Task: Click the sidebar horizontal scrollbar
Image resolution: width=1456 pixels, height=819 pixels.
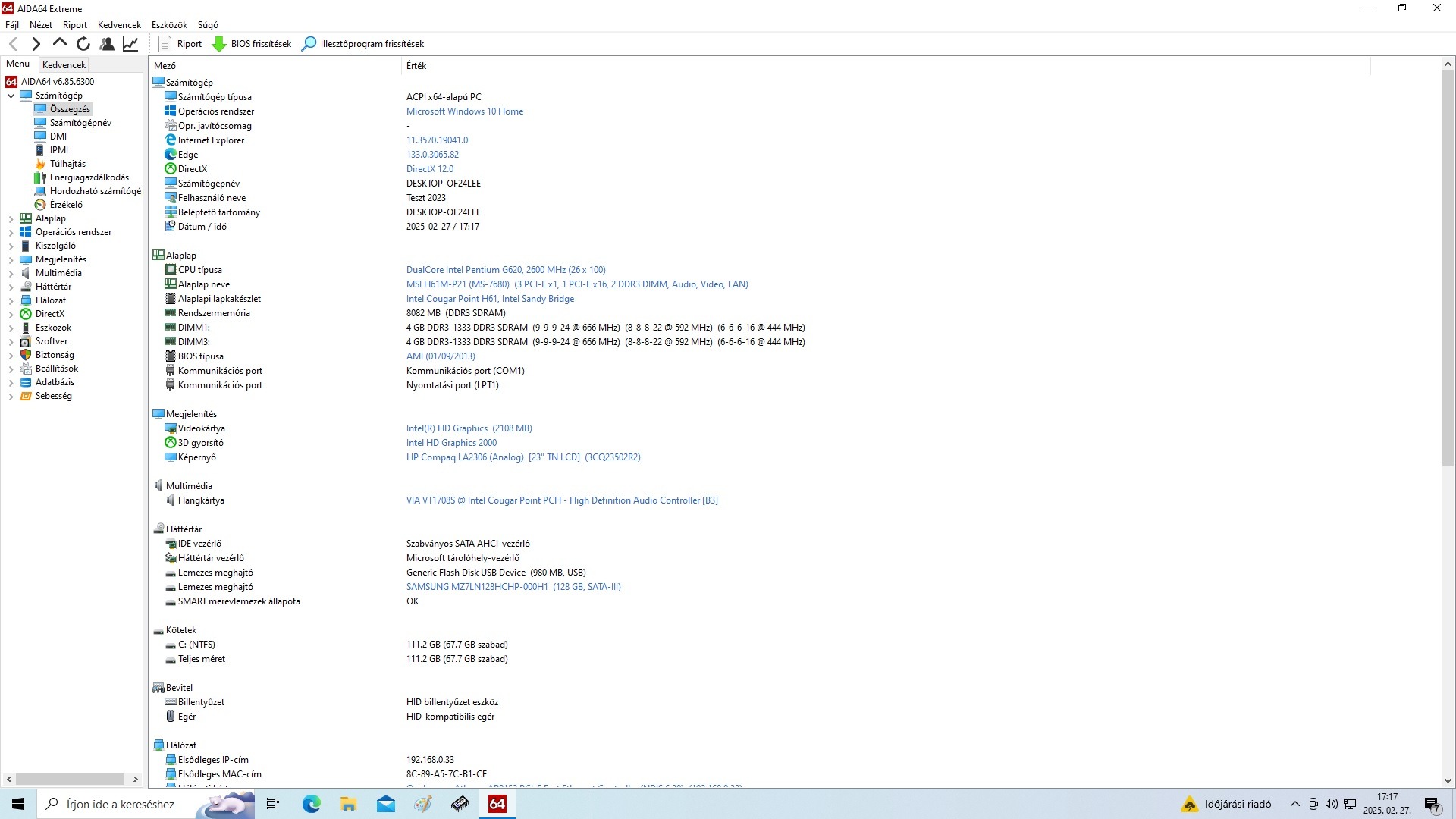Action: 70,779
